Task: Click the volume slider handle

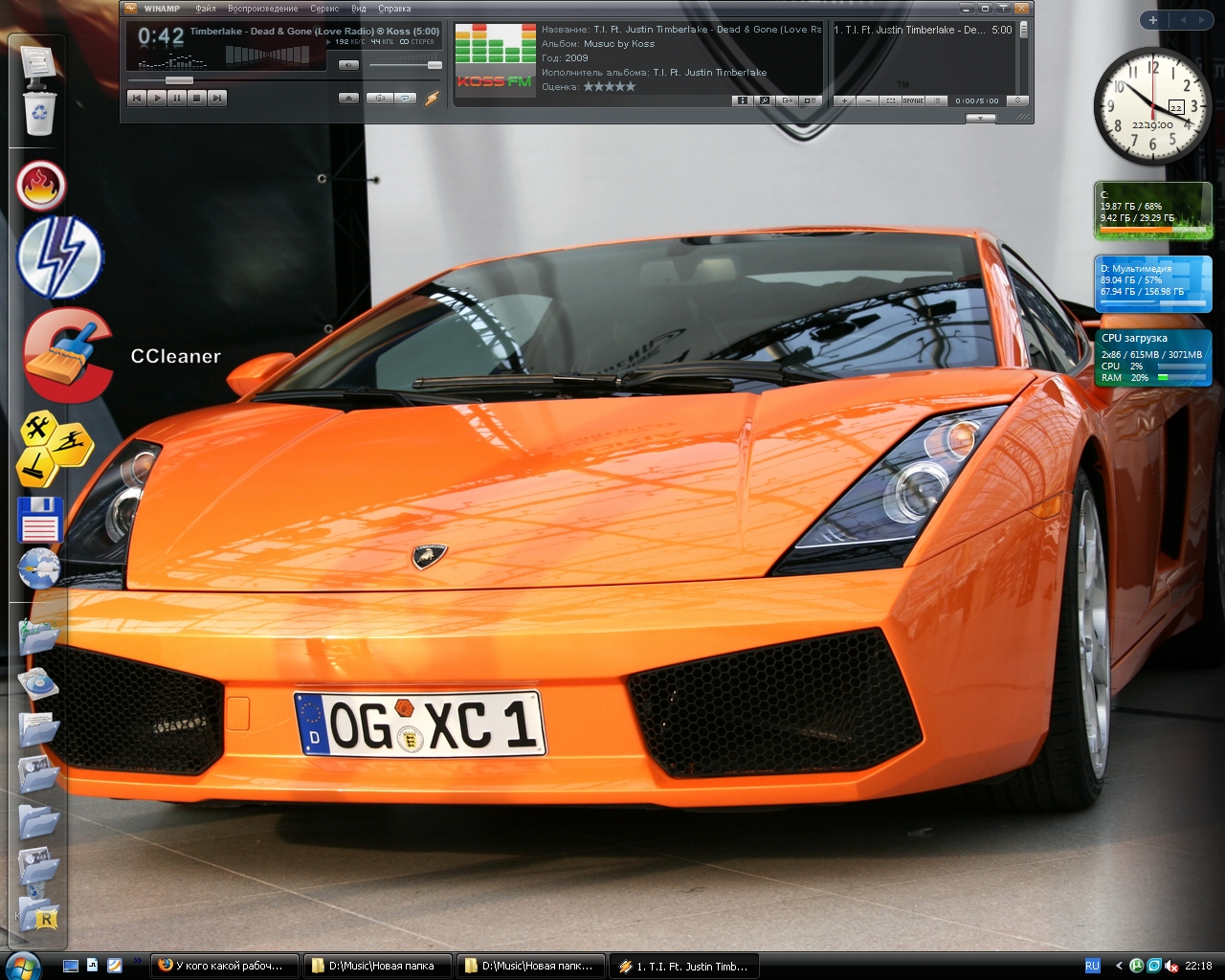Action: [x=434, y=65]
